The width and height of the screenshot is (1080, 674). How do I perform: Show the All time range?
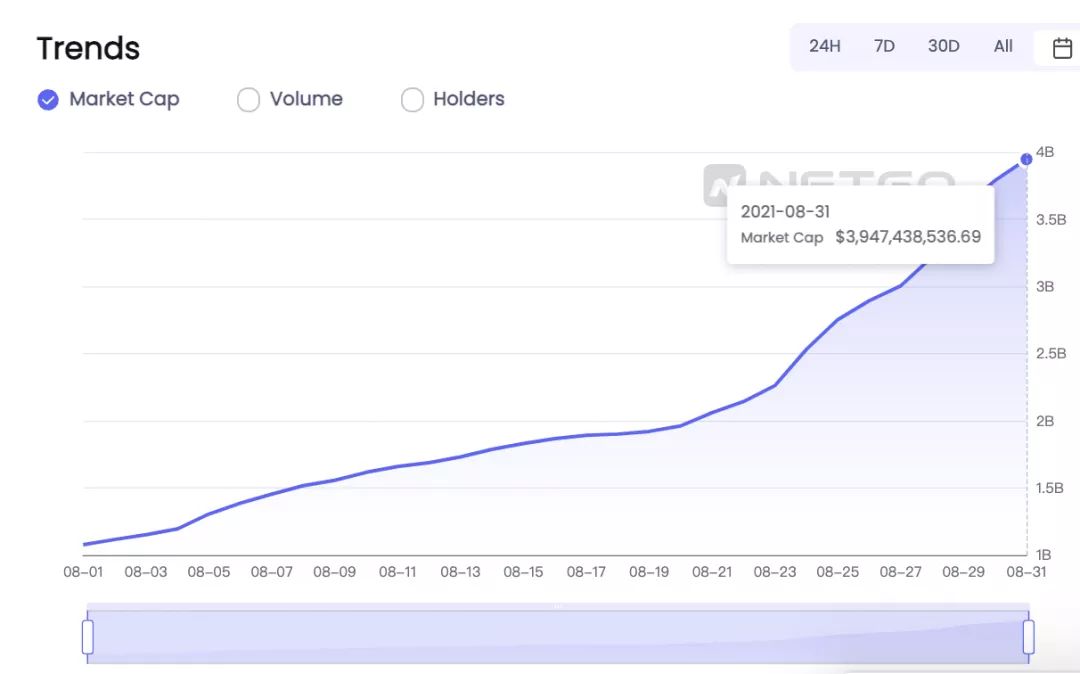point(1003,46)
